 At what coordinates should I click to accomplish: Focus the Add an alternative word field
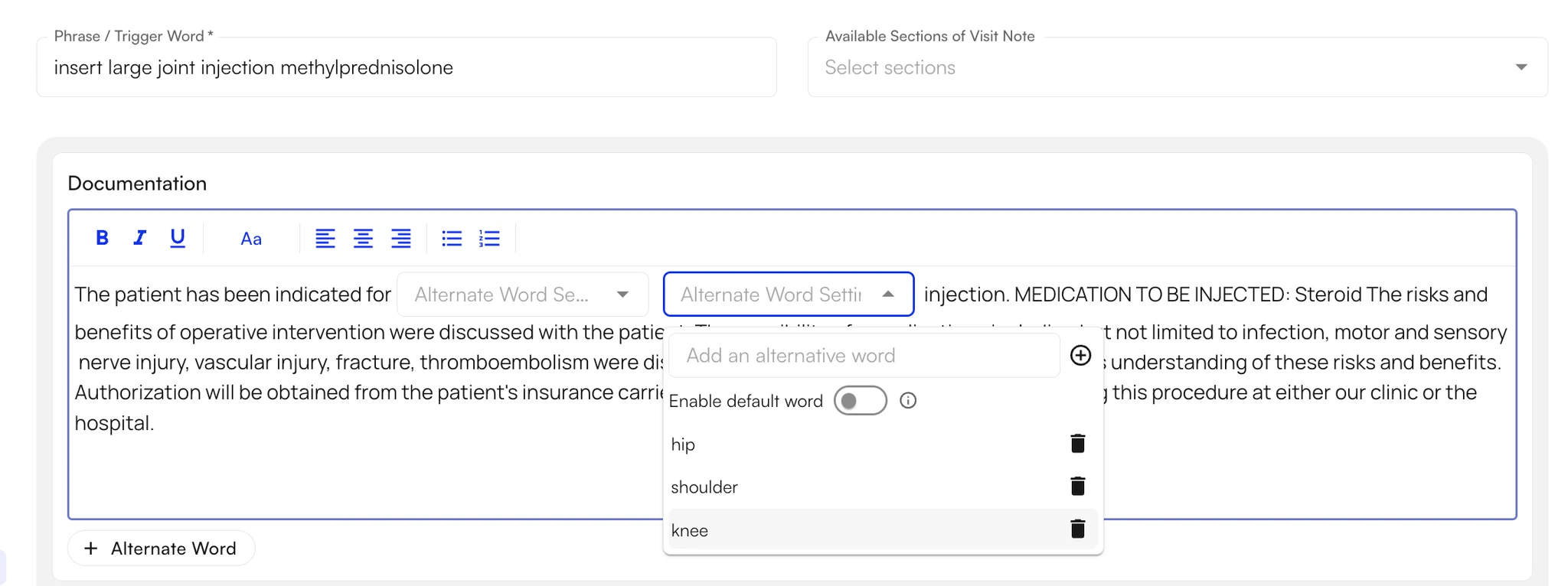click(x=864, y=356)
